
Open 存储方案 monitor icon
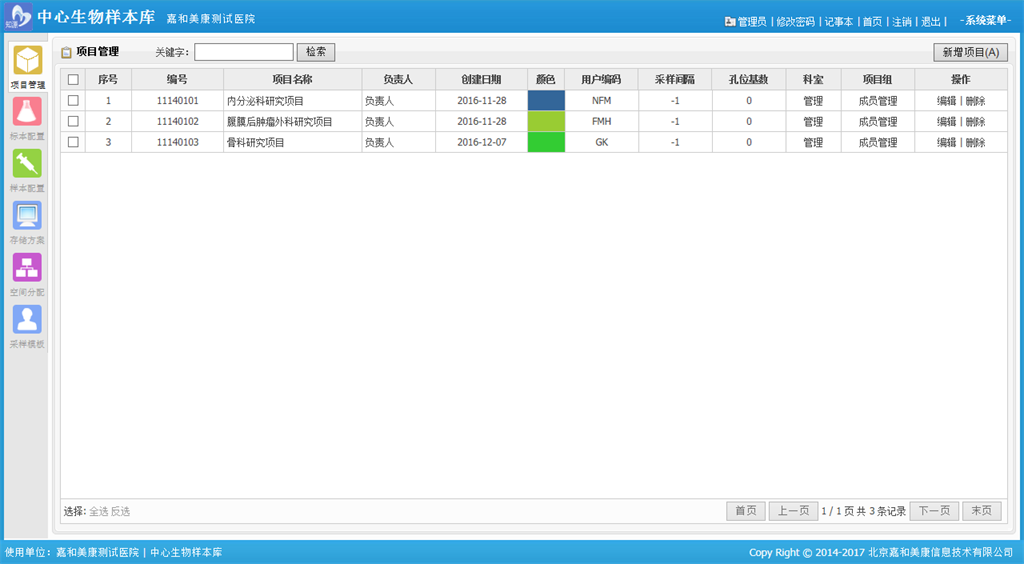(27, 216)
